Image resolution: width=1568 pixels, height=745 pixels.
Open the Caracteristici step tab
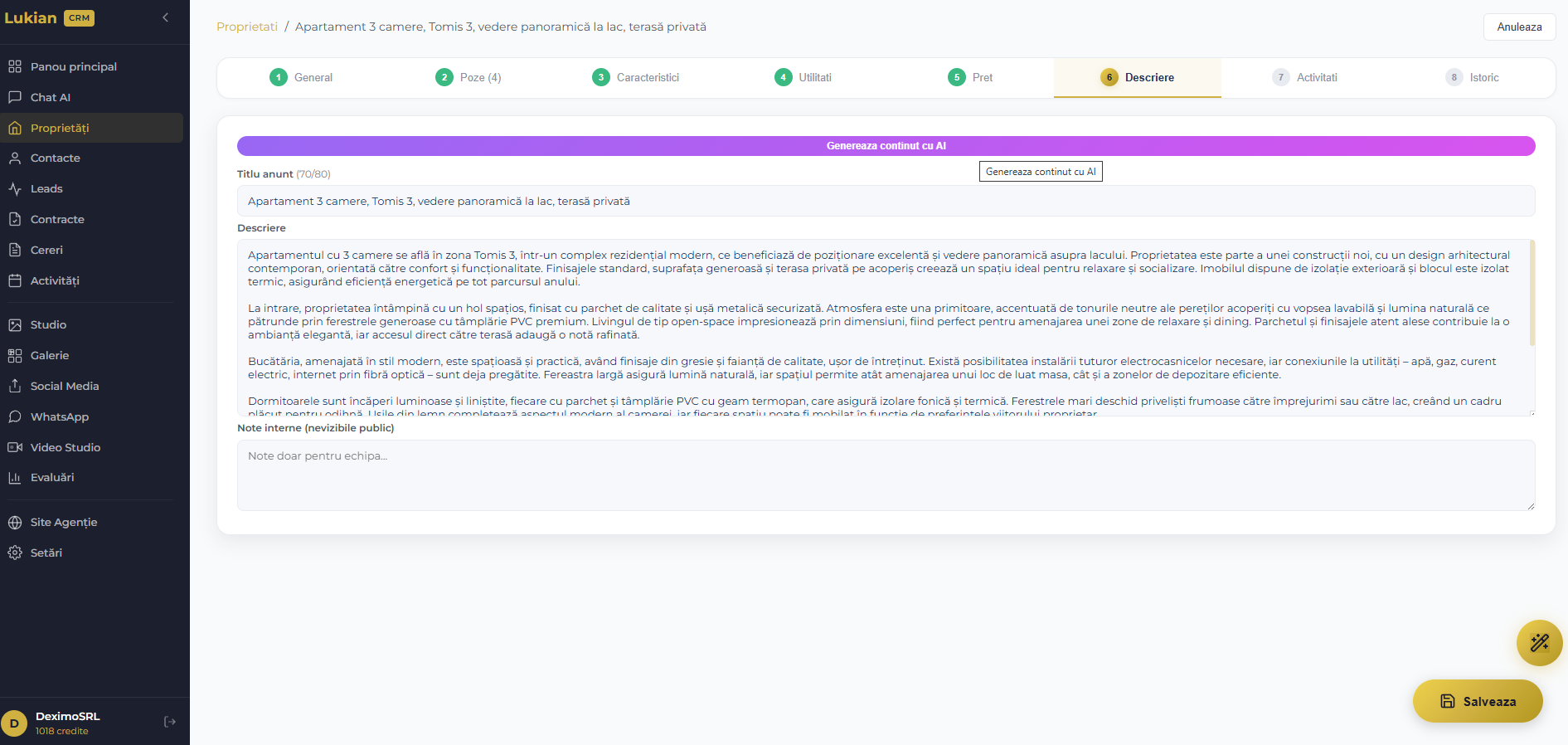636,77
